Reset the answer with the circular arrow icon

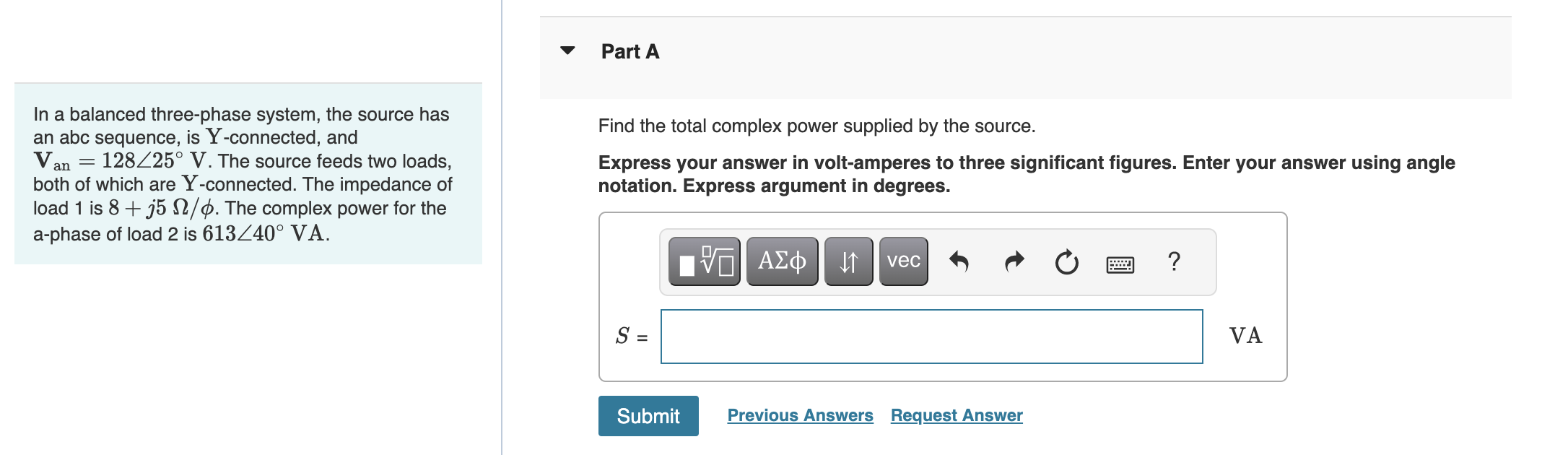point(1066,261)
